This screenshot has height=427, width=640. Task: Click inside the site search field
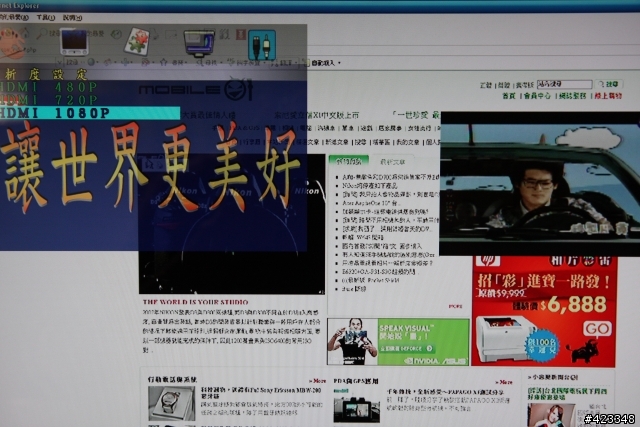564,84
